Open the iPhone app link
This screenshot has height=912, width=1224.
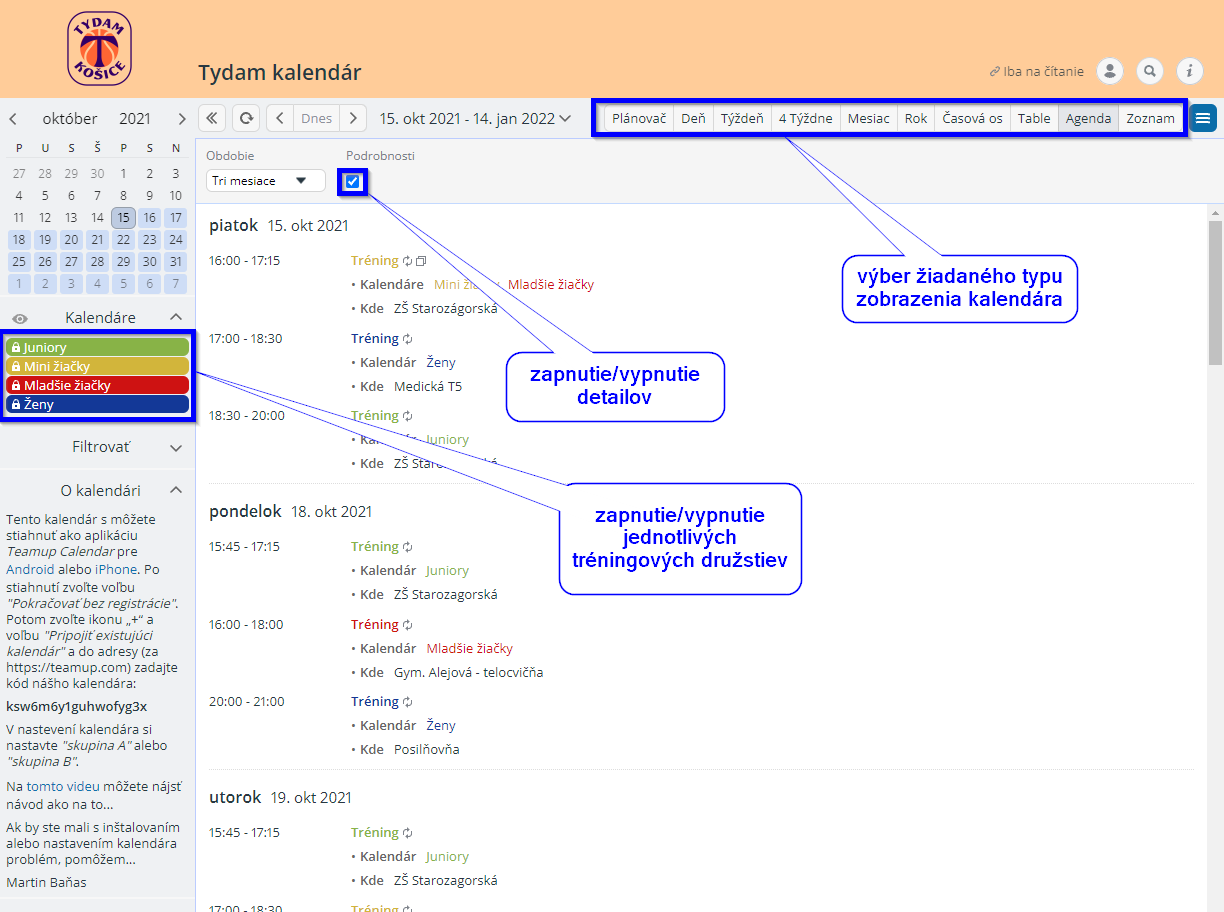pyautogui.click(x=116, y=569)
